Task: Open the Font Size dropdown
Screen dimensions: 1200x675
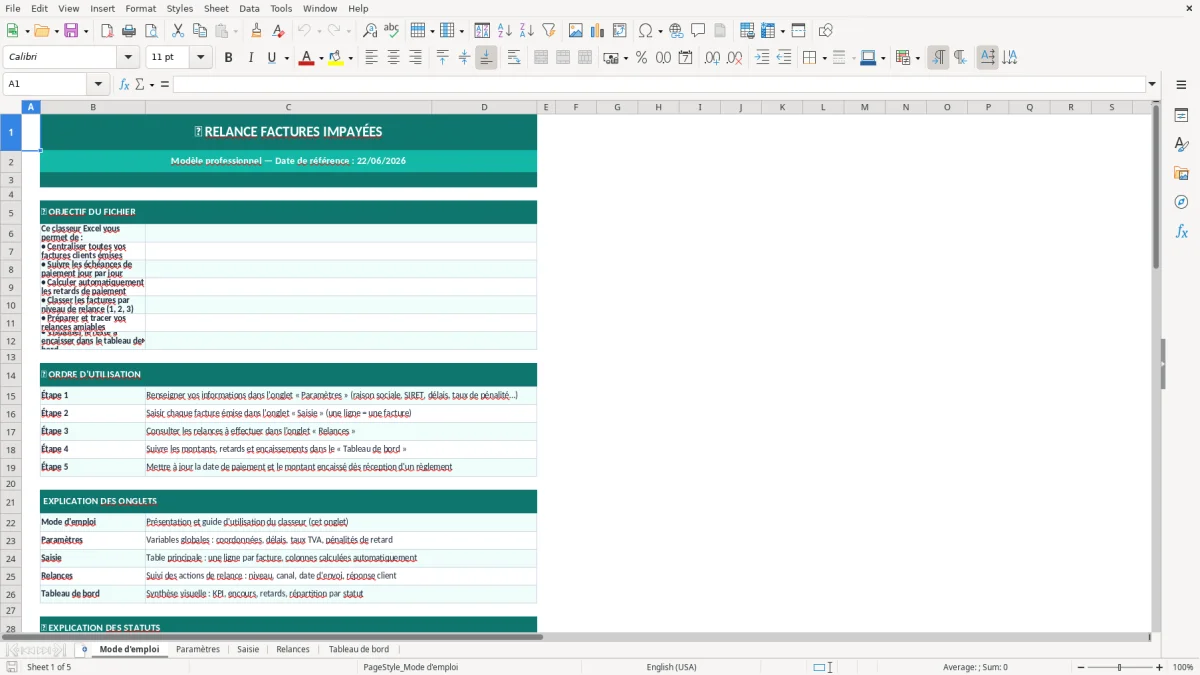Action: coord(201,58)
